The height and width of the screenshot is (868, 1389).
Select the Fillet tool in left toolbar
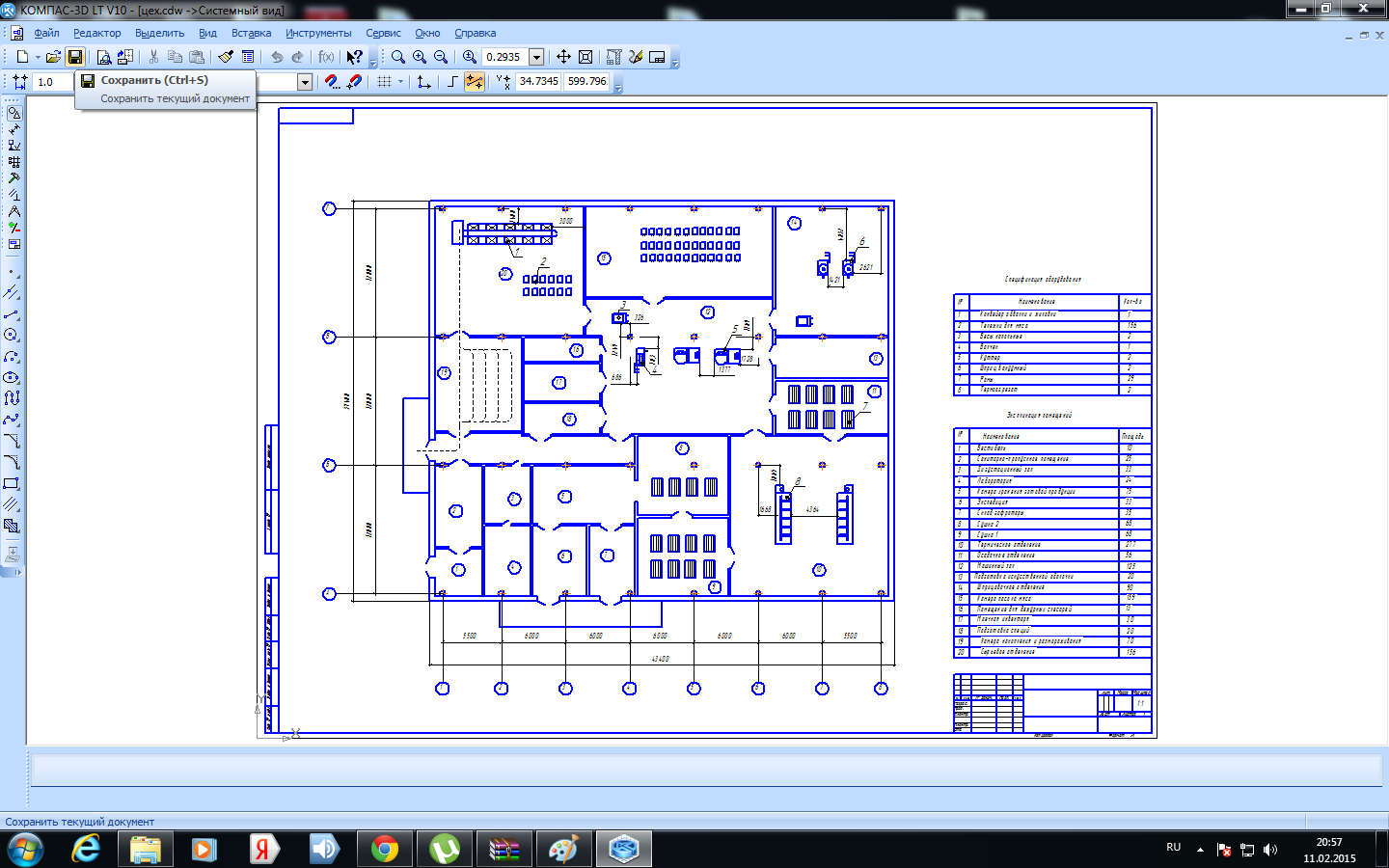coord(12,462)
